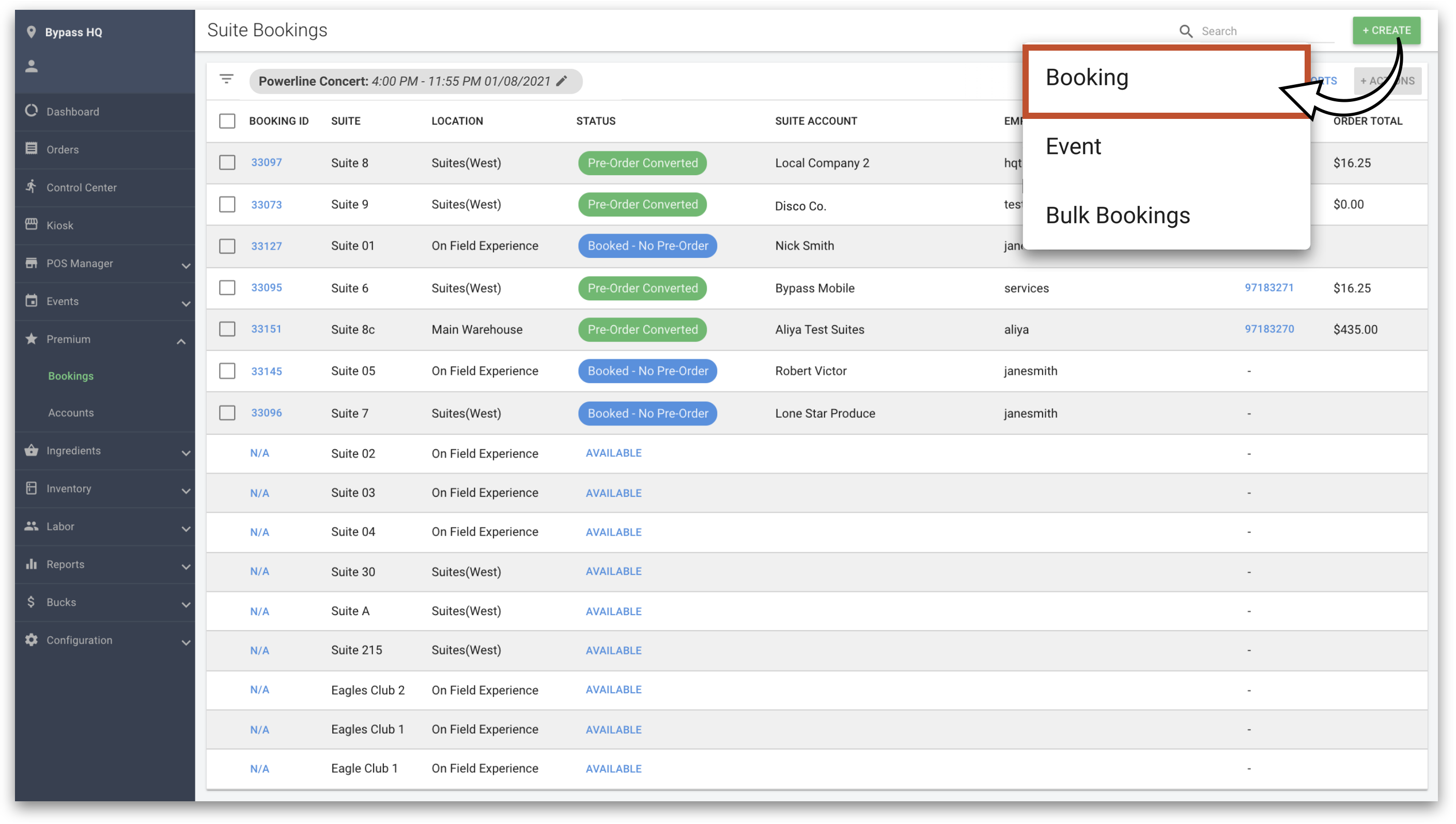Edit the Powerline Concert event with pencil icon
The image size is (1456, 824).
(561, 81)
